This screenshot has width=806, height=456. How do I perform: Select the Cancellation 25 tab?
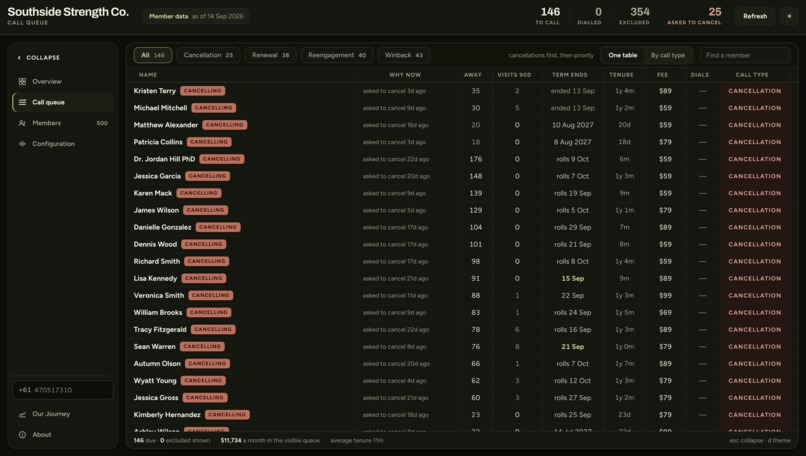pyautogui.click(x=208, y=55)
